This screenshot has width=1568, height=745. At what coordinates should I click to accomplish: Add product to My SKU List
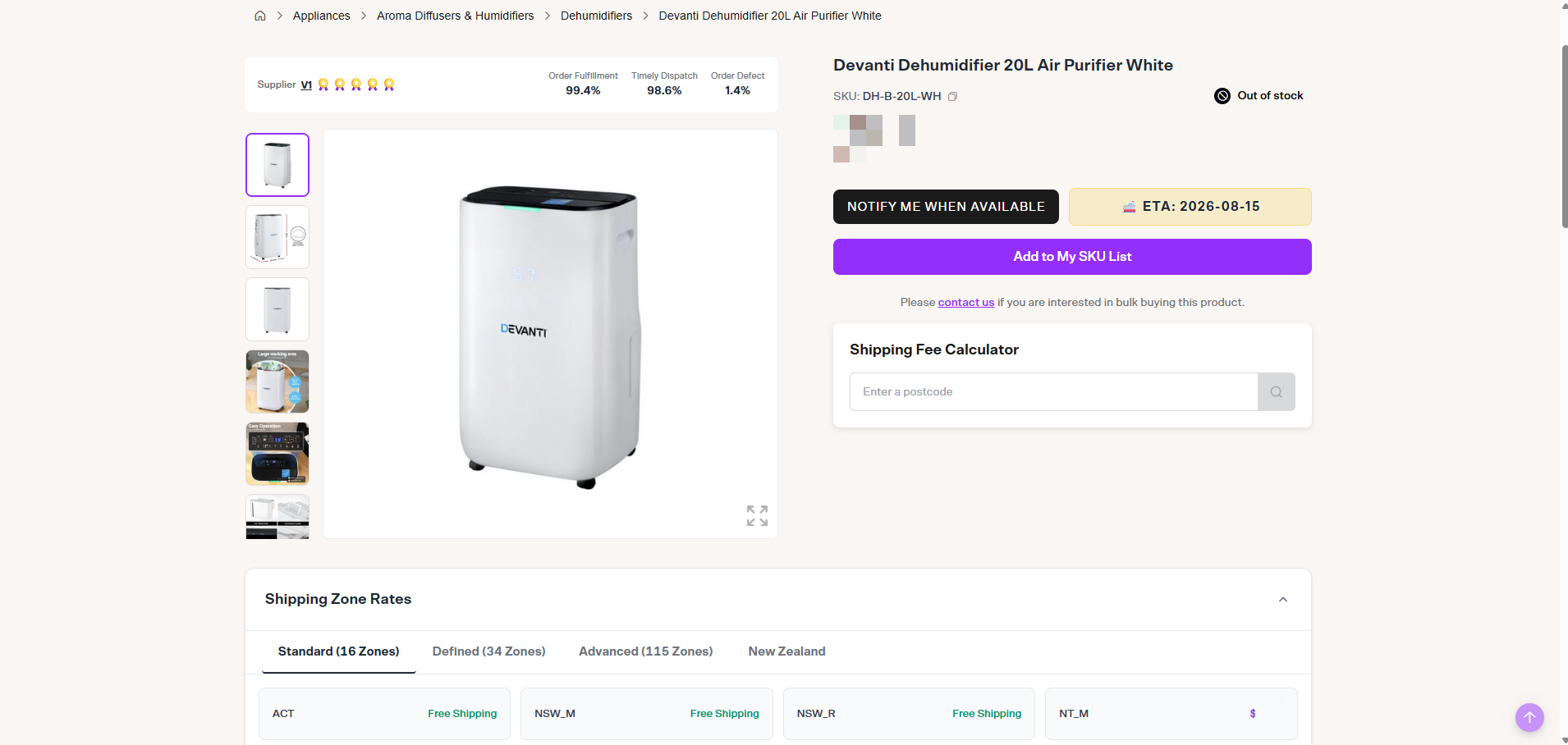pos(1072,257)
